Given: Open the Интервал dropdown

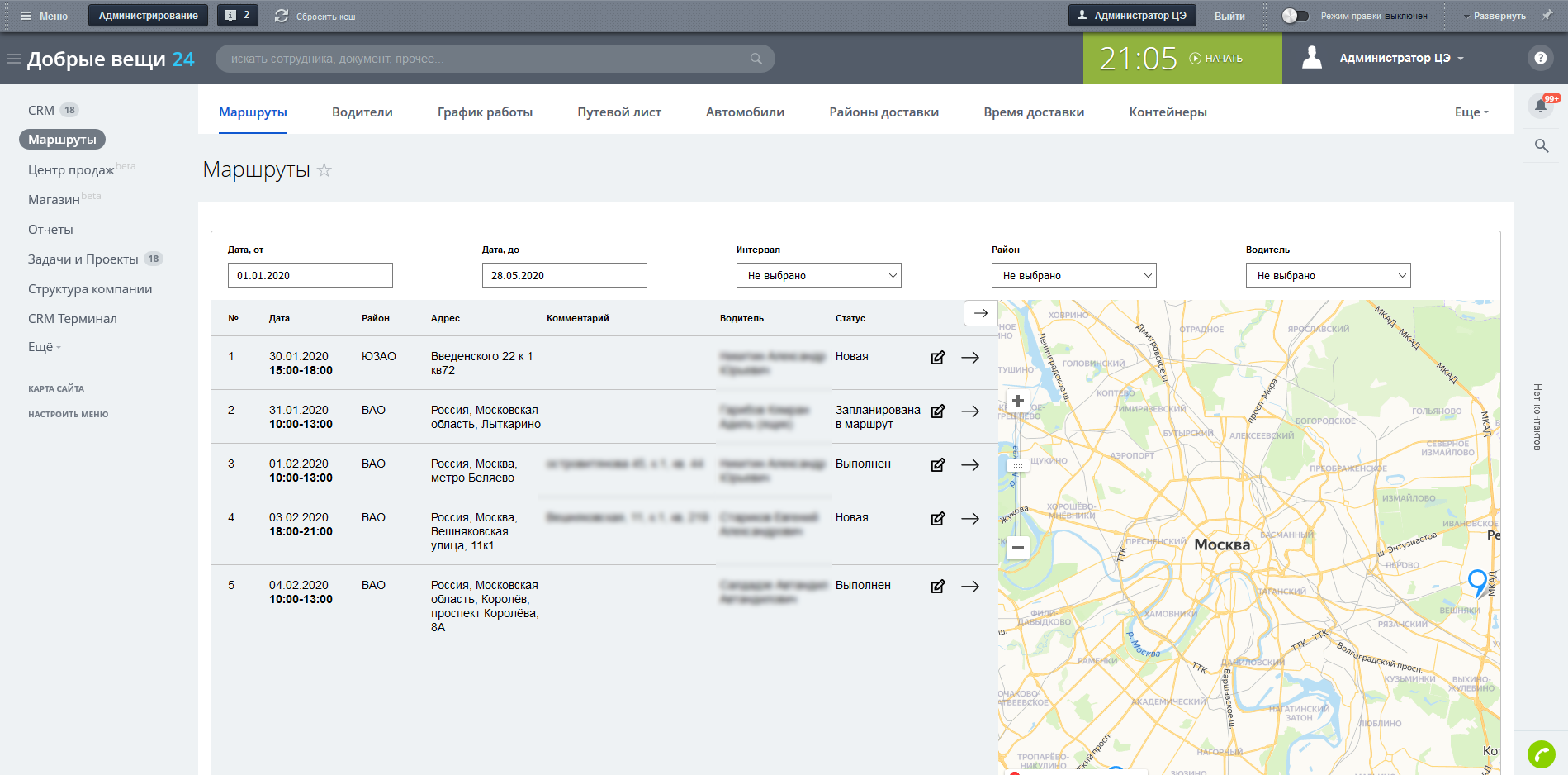Looking at the screenshot, I should coord(818,275).
